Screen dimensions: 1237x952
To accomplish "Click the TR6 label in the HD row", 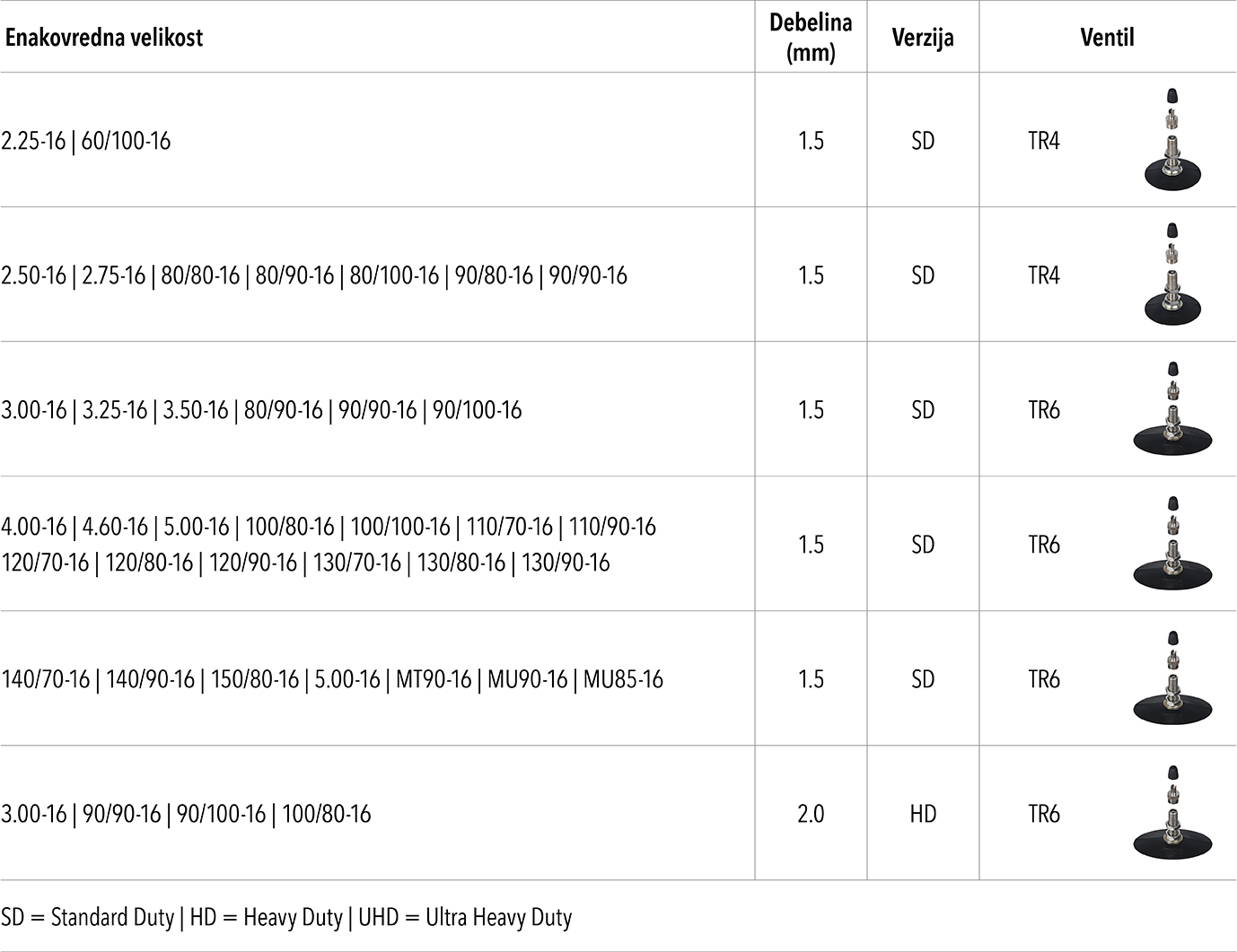I will pyautogui.click(x=1044, y=814).
